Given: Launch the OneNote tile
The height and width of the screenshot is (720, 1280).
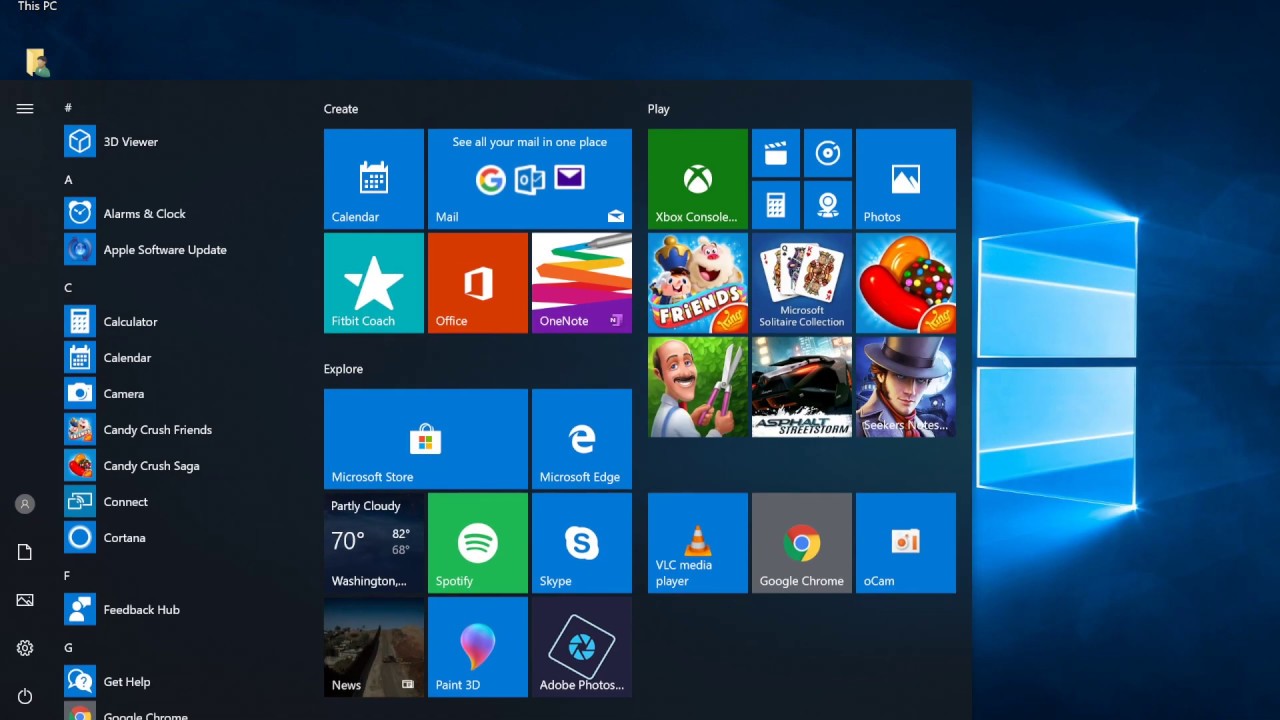Looking at the screenshot, I should 582,283.
